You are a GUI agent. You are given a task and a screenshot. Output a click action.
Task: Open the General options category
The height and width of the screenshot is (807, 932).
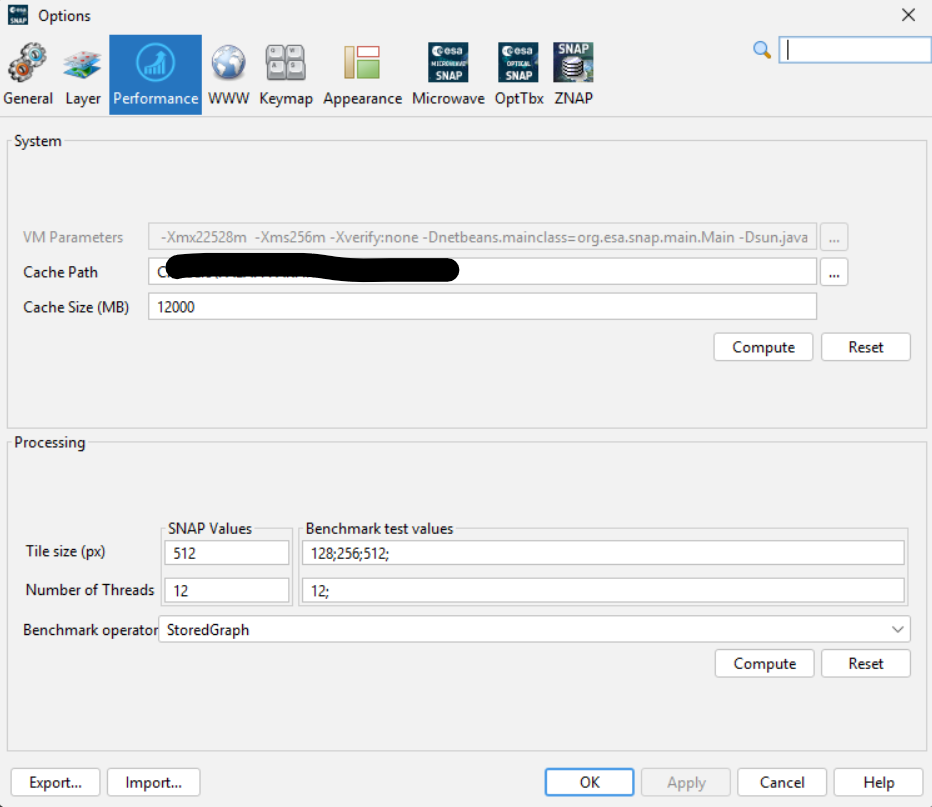28,75
